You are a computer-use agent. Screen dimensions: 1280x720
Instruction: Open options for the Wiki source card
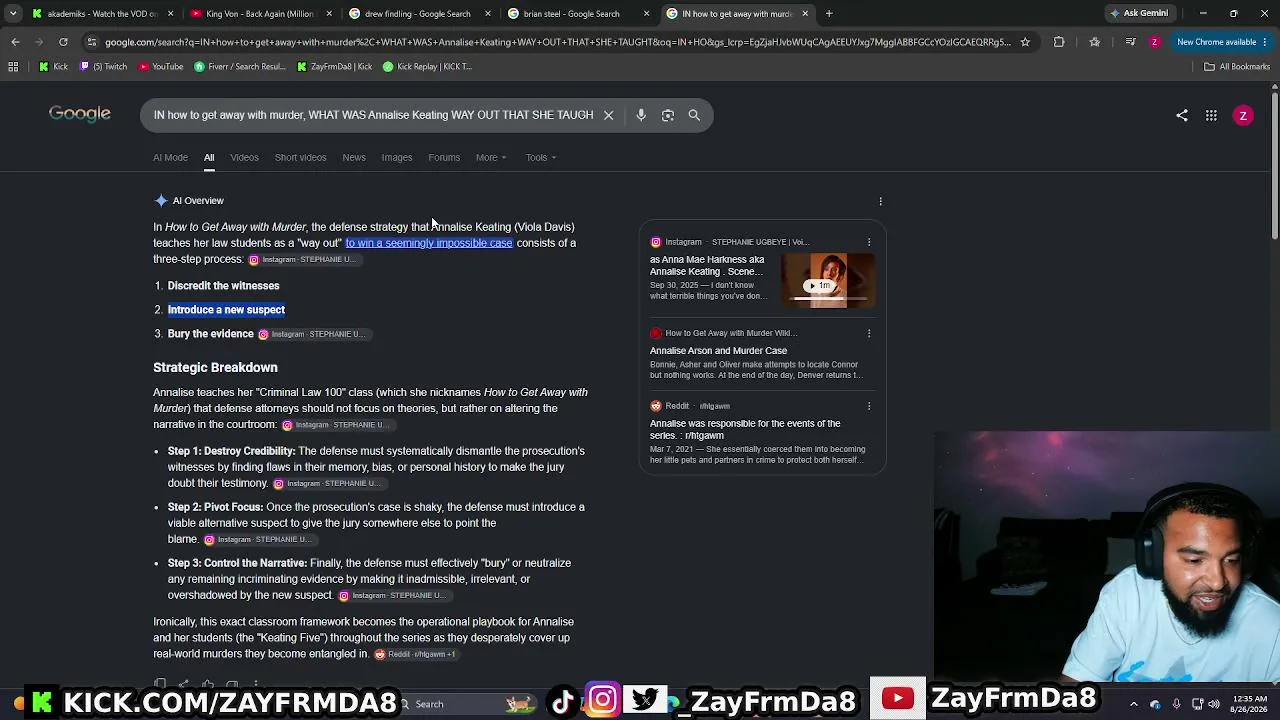[869, 333]
